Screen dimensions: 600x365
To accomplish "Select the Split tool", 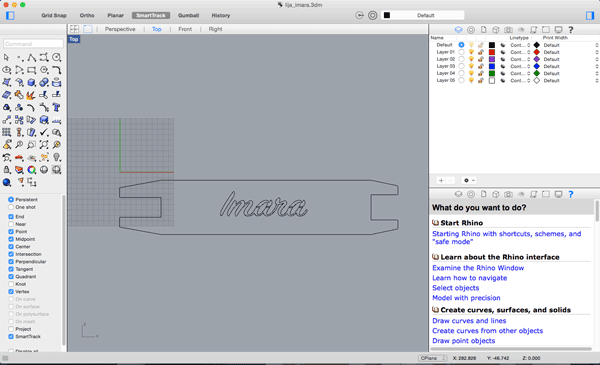I will pyautogui.click(x=56, y=95).
